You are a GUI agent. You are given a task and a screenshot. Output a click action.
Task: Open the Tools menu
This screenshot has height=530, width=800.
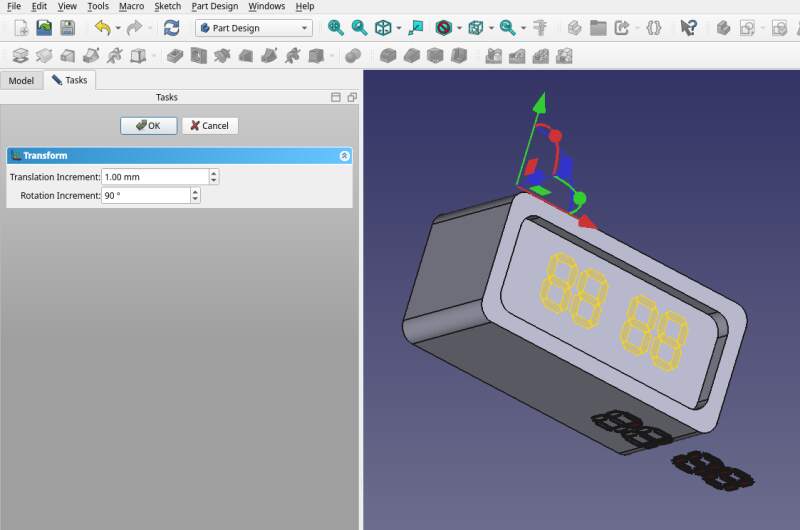(98, 6)
